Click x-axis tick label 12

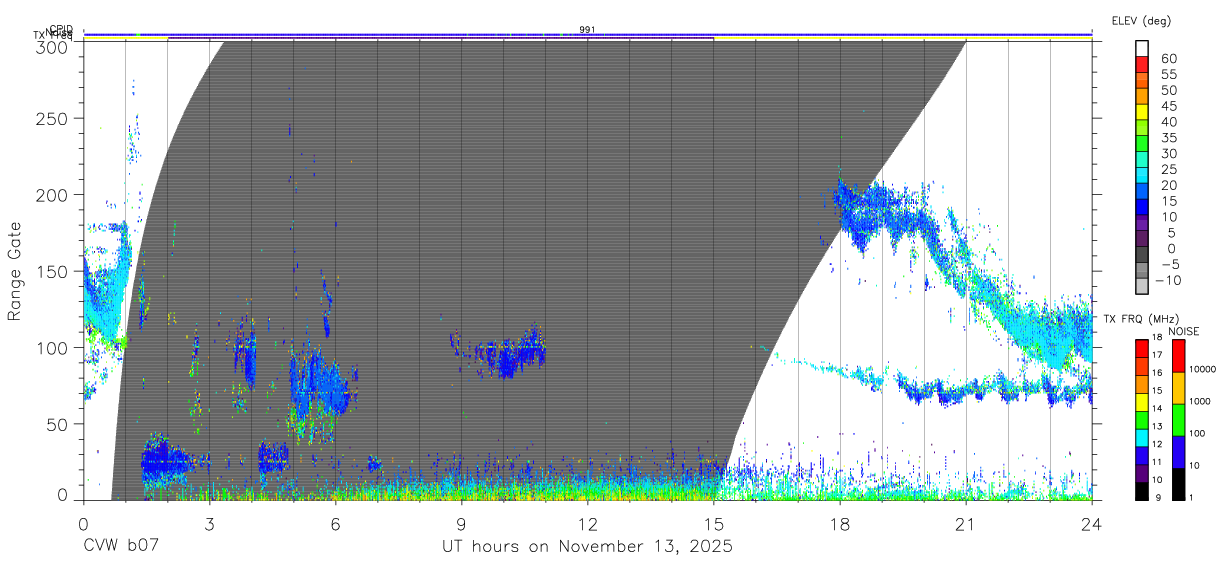[588, 523]
